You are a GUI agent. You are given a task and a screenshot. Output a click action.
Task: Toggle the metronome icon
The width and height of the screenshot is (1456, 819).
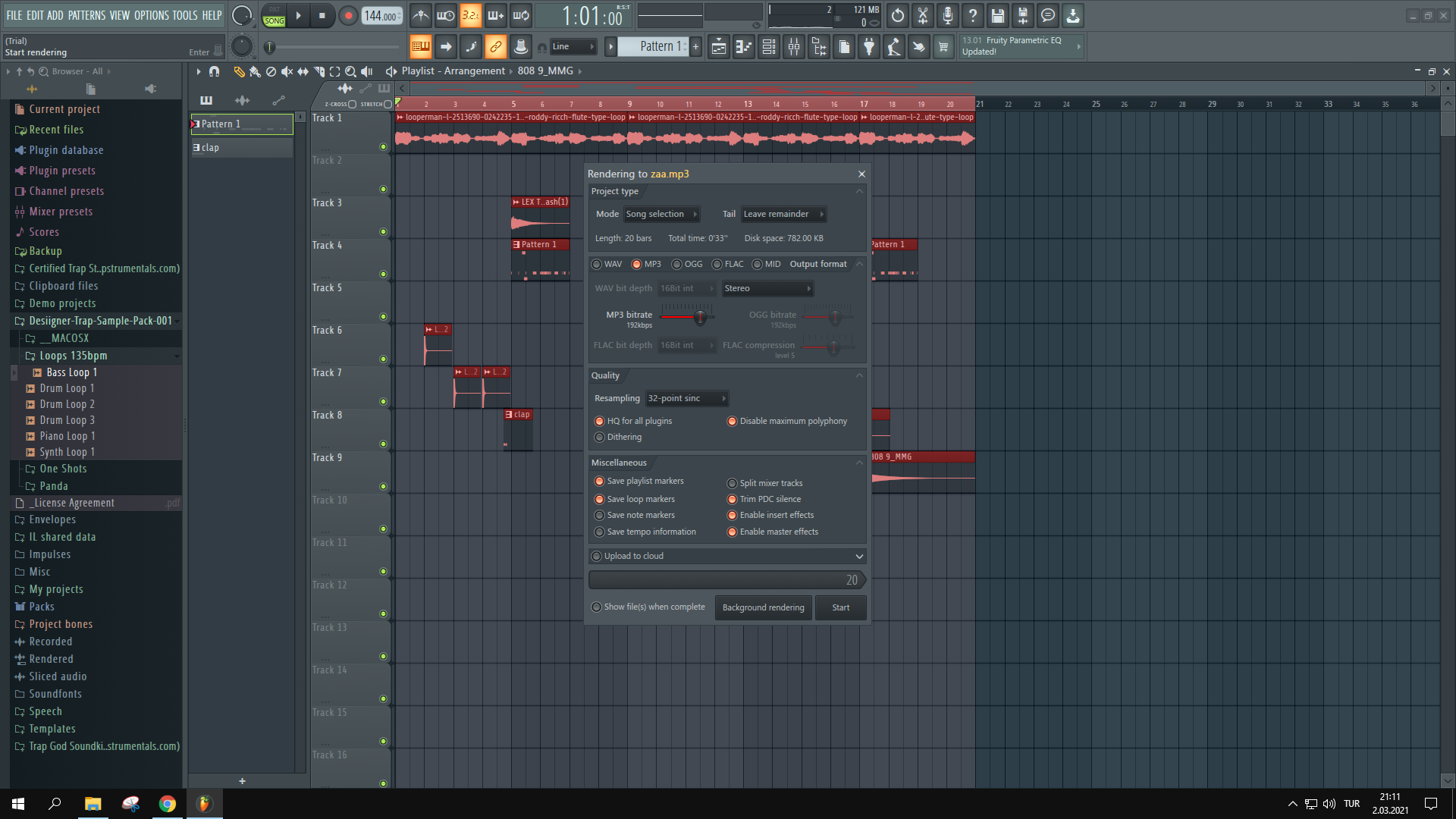tap(421, 15)
